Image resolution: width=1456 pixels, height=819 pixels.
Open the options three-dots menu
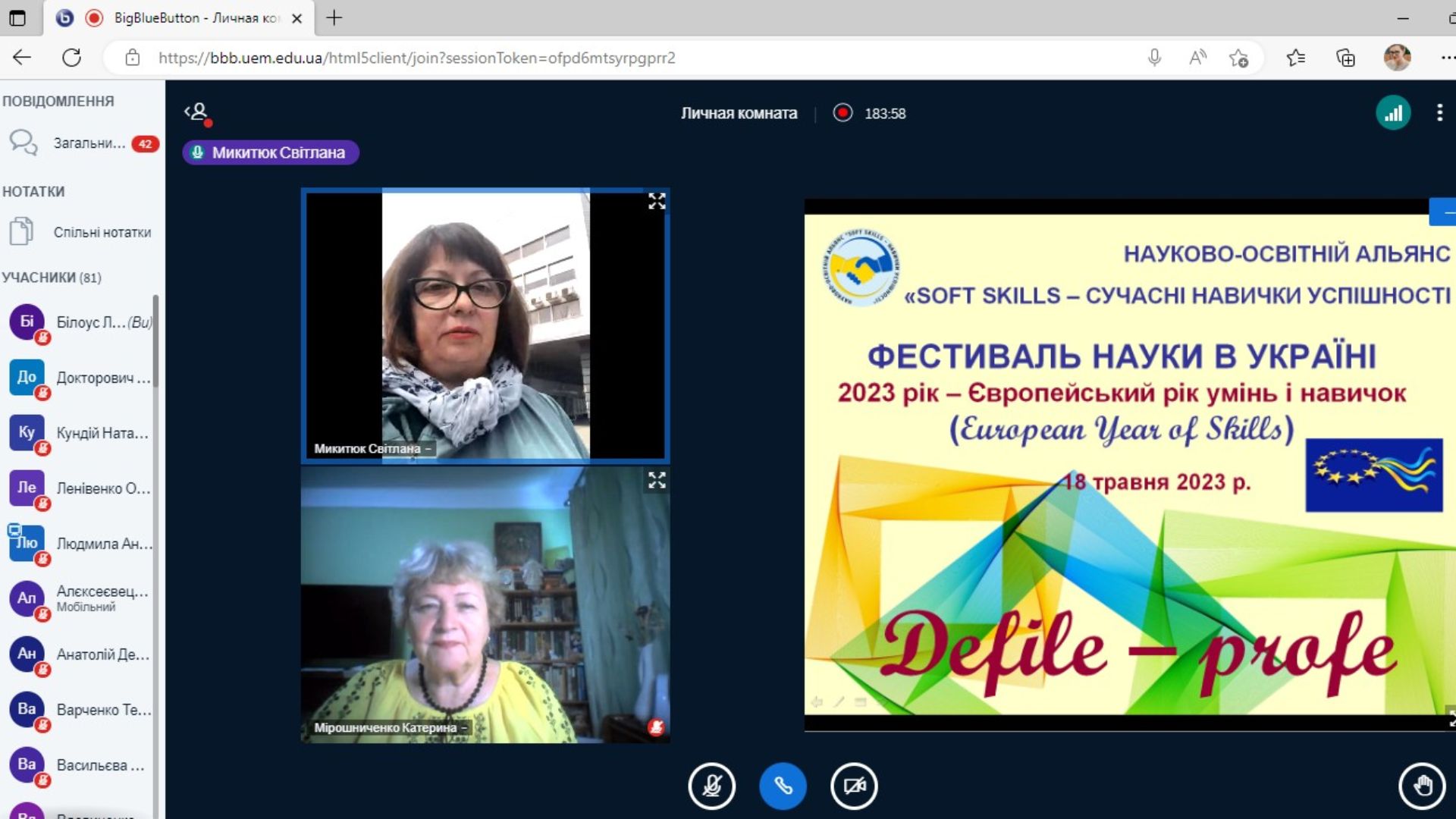(x=1439, y=113)
